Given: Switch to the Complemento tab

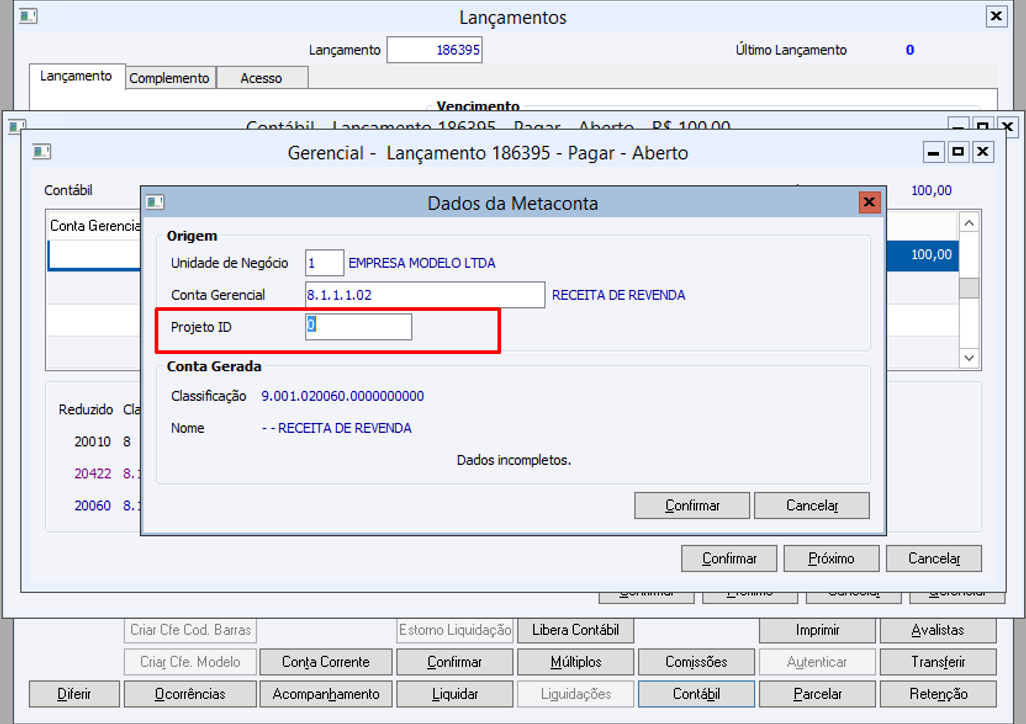Looking at the screenshot, I should (x=169, y=78).
